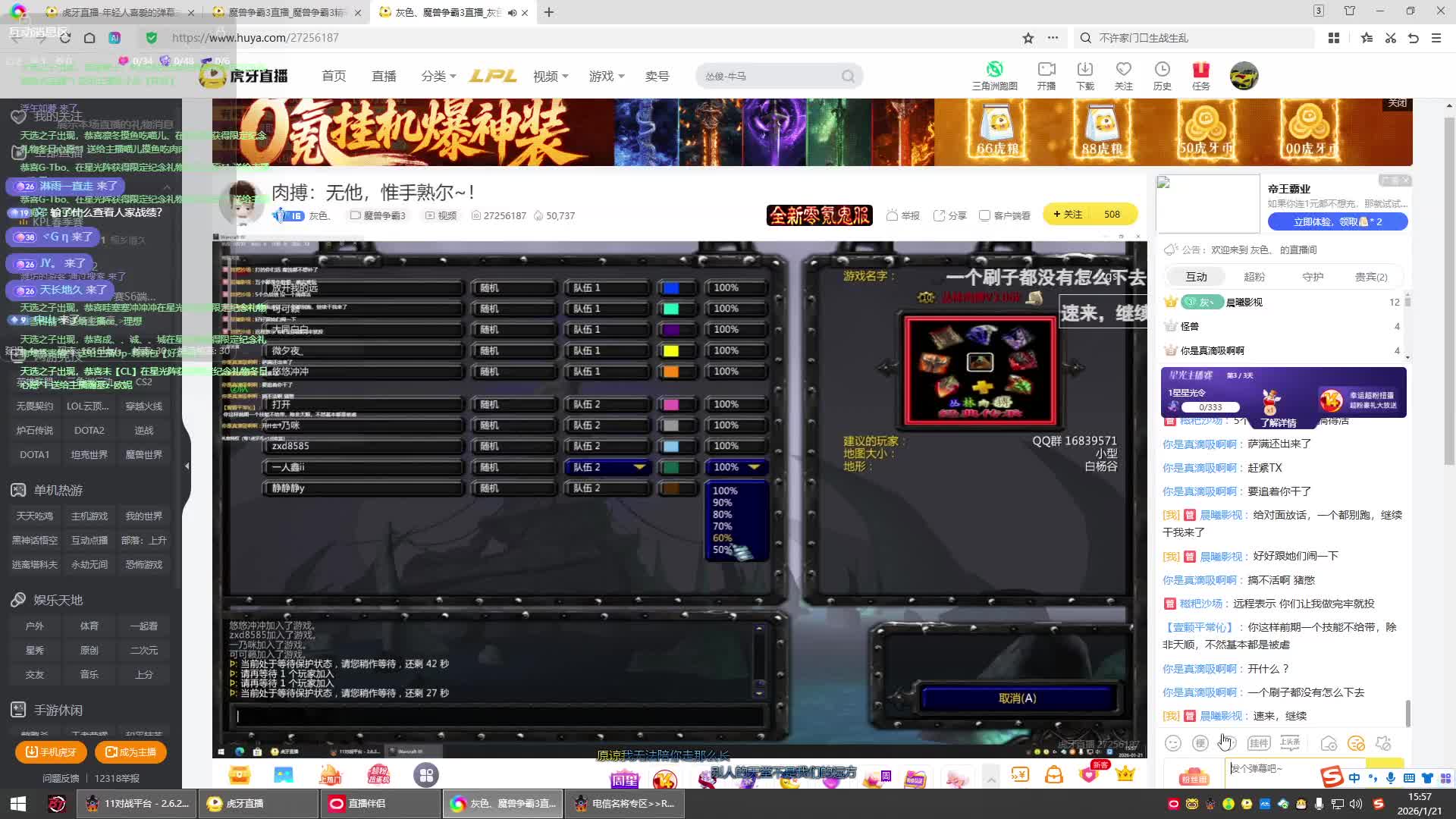Click the yellow +关注 follow button
Viewport: 1456px width, 819px height.
click(x=1068, y=215)
